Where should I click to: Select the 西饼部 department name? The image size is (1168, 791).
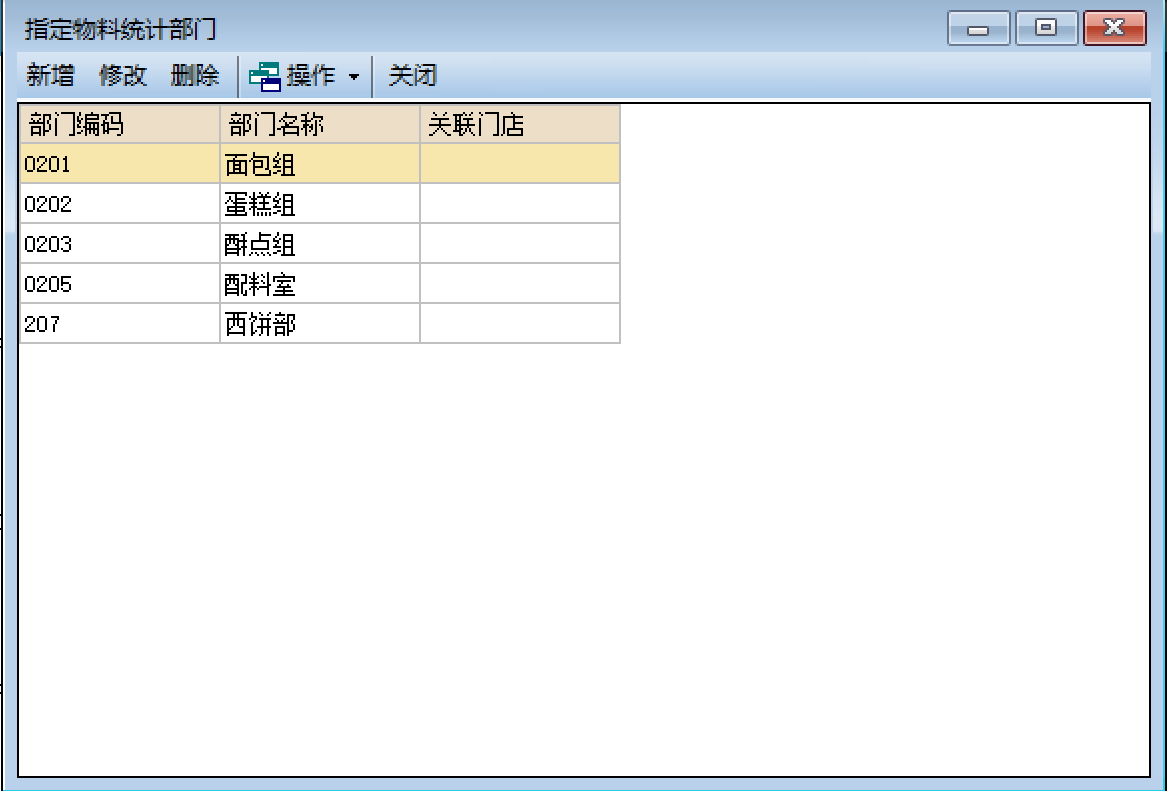[x=320, y=324]
